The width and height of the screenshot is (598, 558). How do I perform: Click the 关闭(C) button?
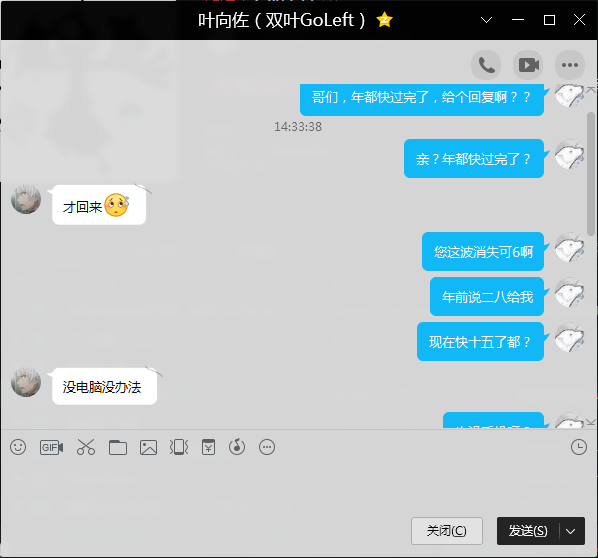tap(447, 531)
